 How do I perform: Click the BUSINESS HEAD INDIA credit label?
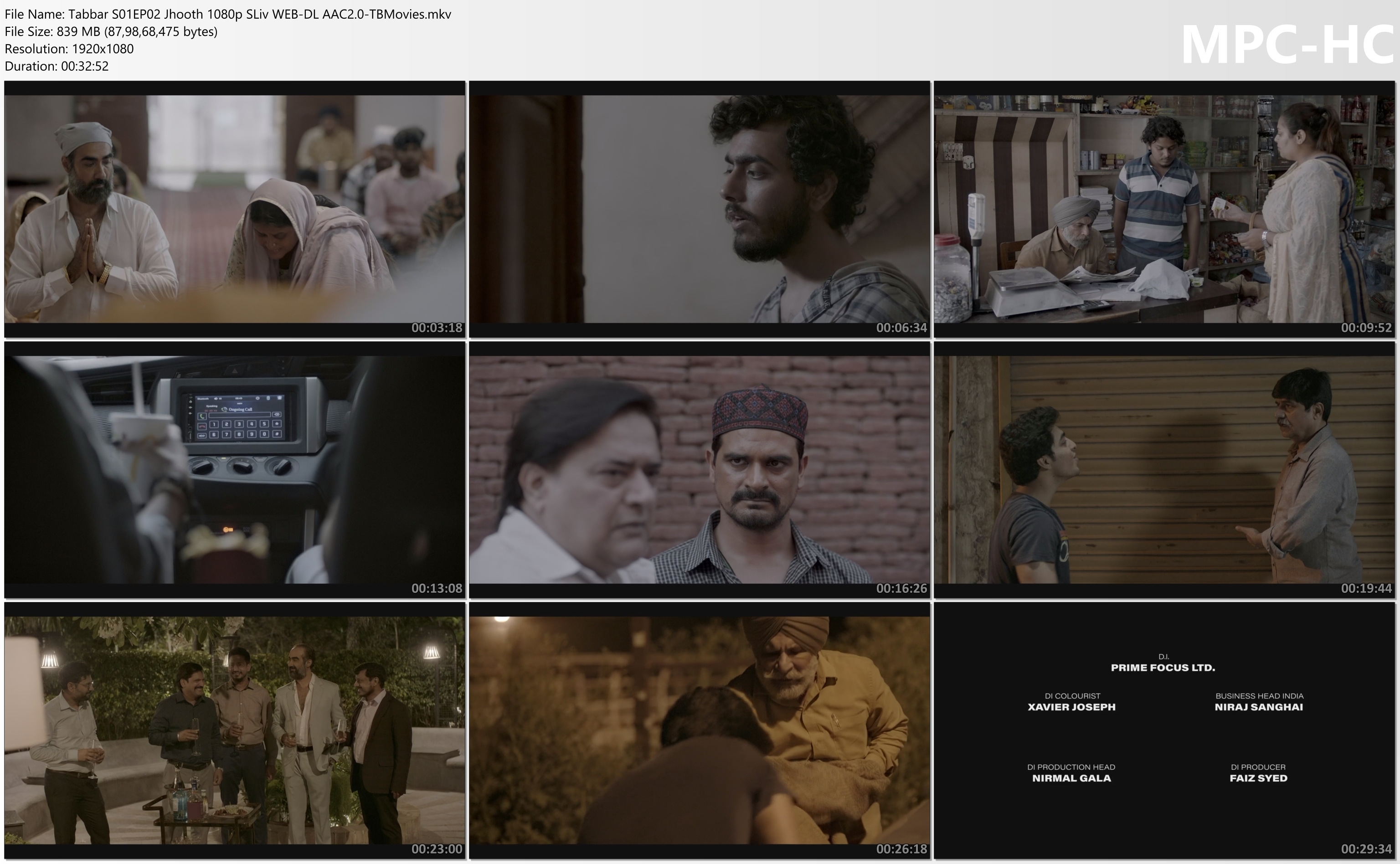[x=1260, y=696]
